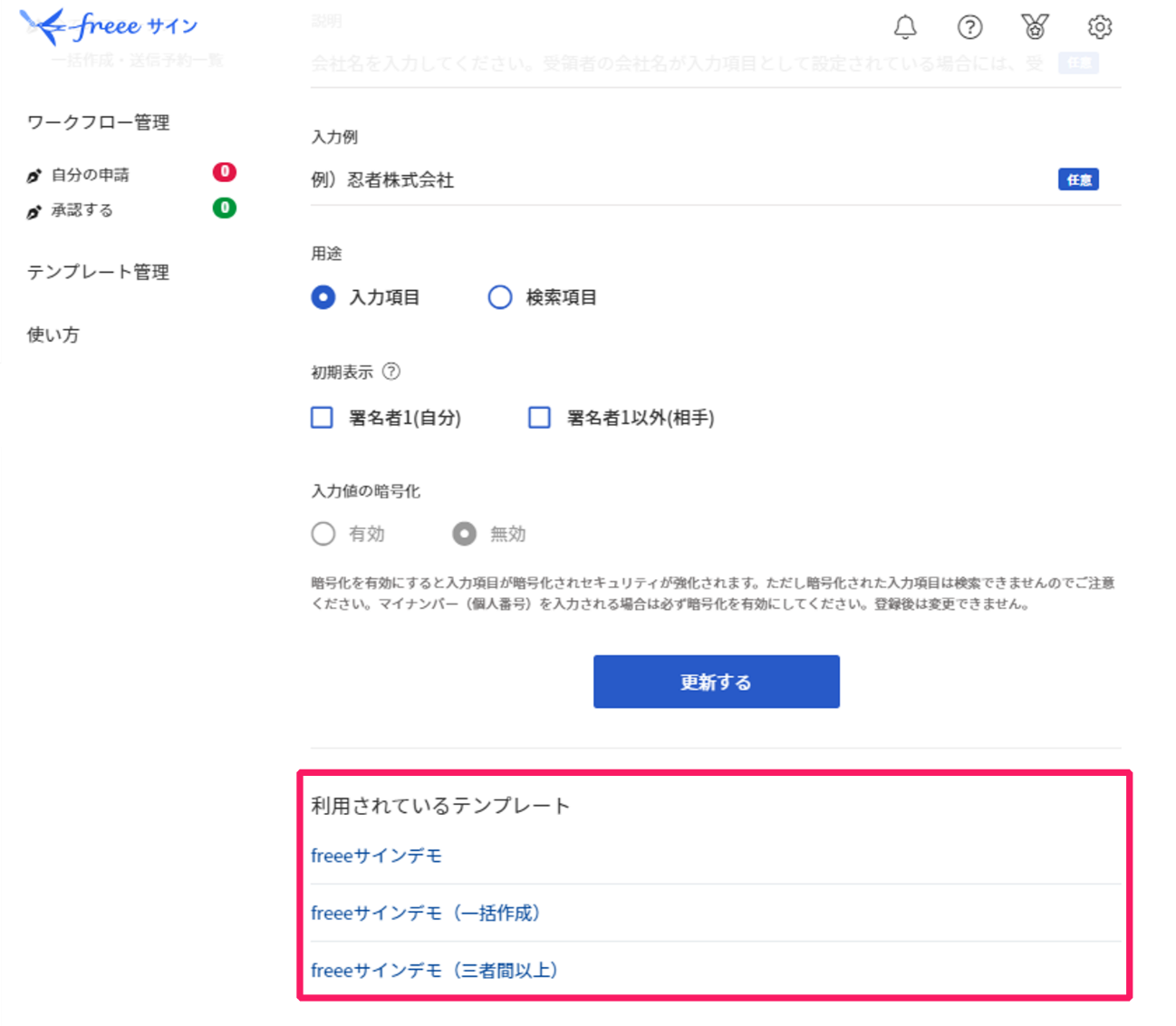1176x1026 pixels.
Task: Click the encryption note starting 暗号化を有効にすると
Action: (713, 593)
